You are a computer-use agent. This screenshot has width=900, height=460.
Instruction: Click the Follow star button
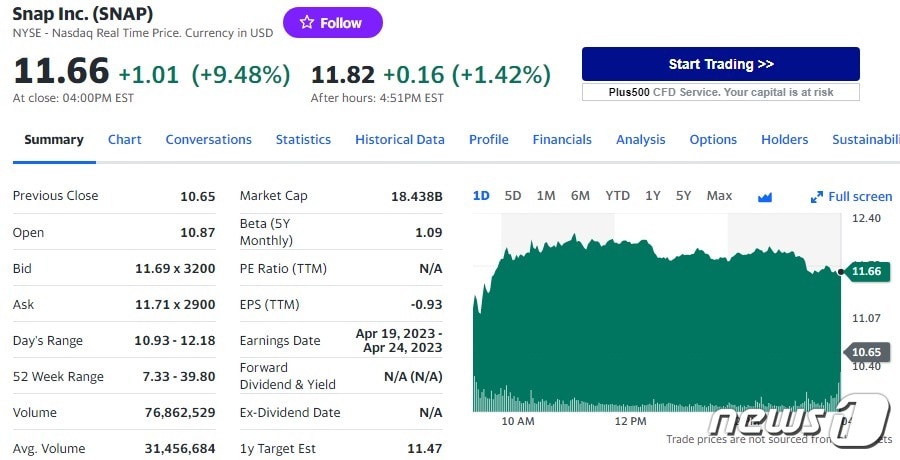pyautogui.click(x=332, y=23)
